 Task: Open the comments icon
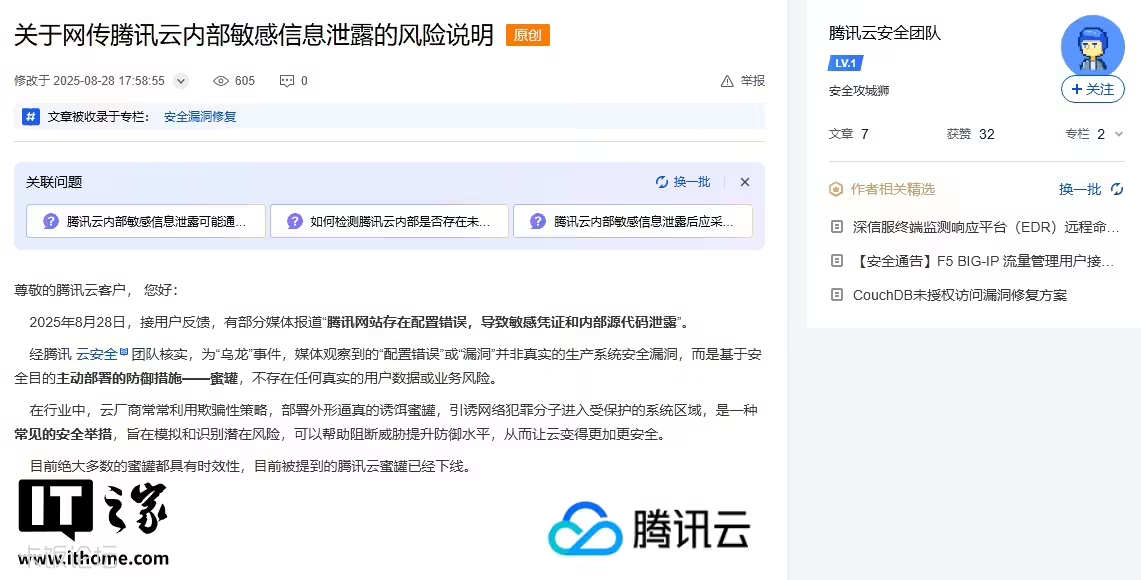pyautogui.click(x=287, y=81)
